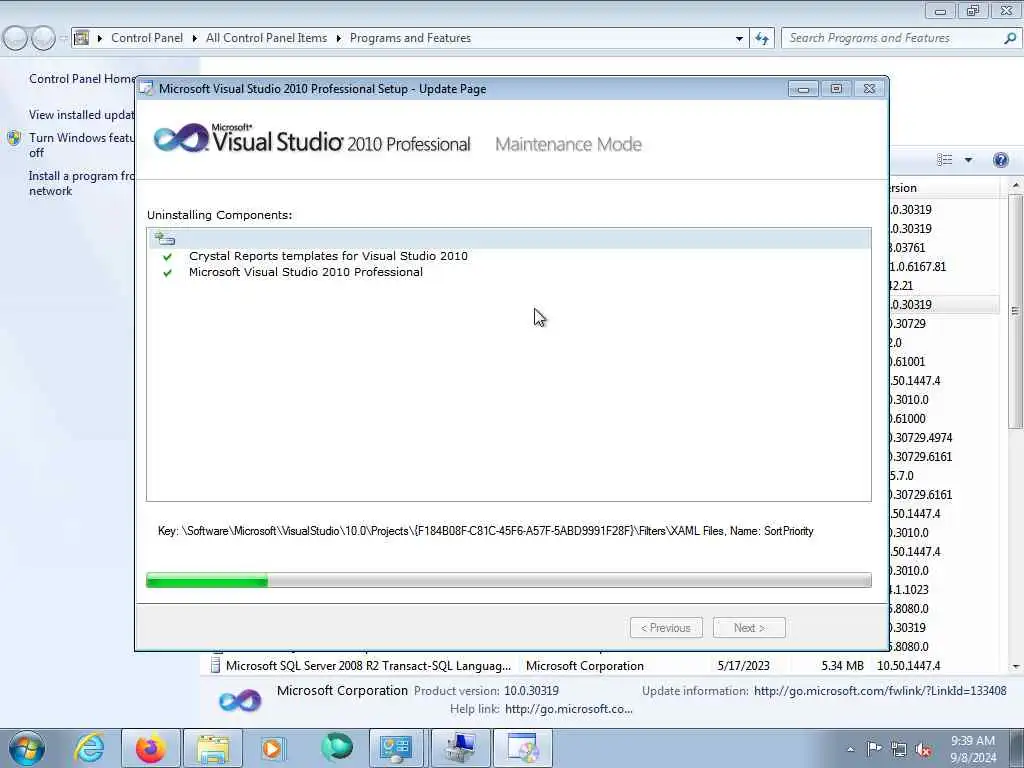Open View installed updates link
The height and width of the screenshot is (768, 1024).
point(81,114)
